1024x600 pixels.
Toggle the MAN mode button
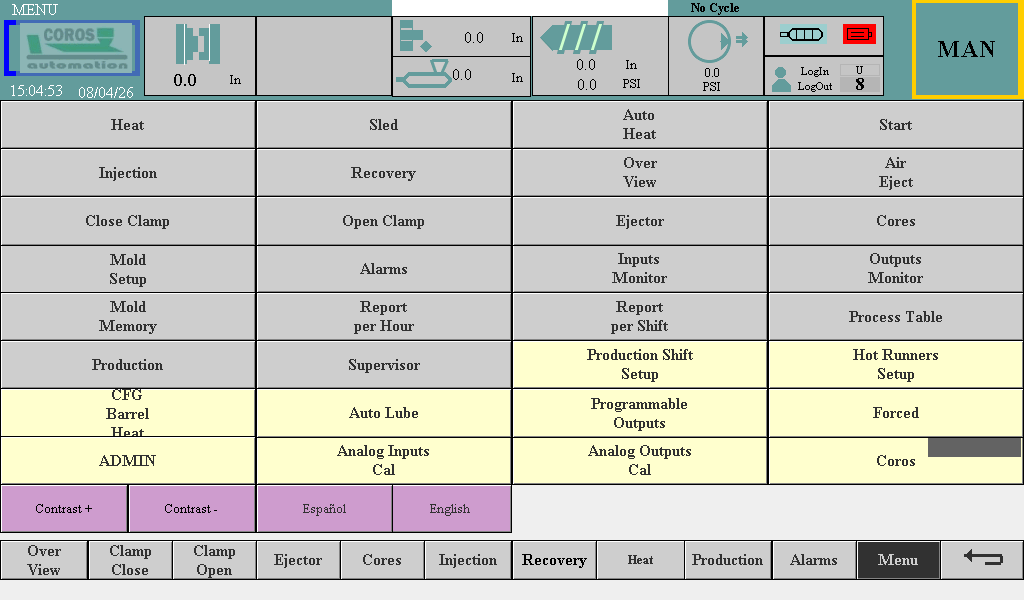(x=966, y=49)
